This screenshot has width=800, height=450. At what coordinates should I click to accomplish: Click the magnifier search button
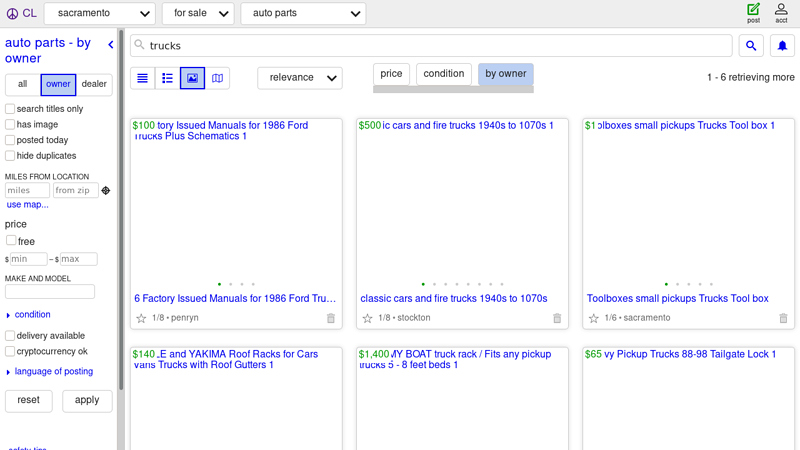(751, 46)
